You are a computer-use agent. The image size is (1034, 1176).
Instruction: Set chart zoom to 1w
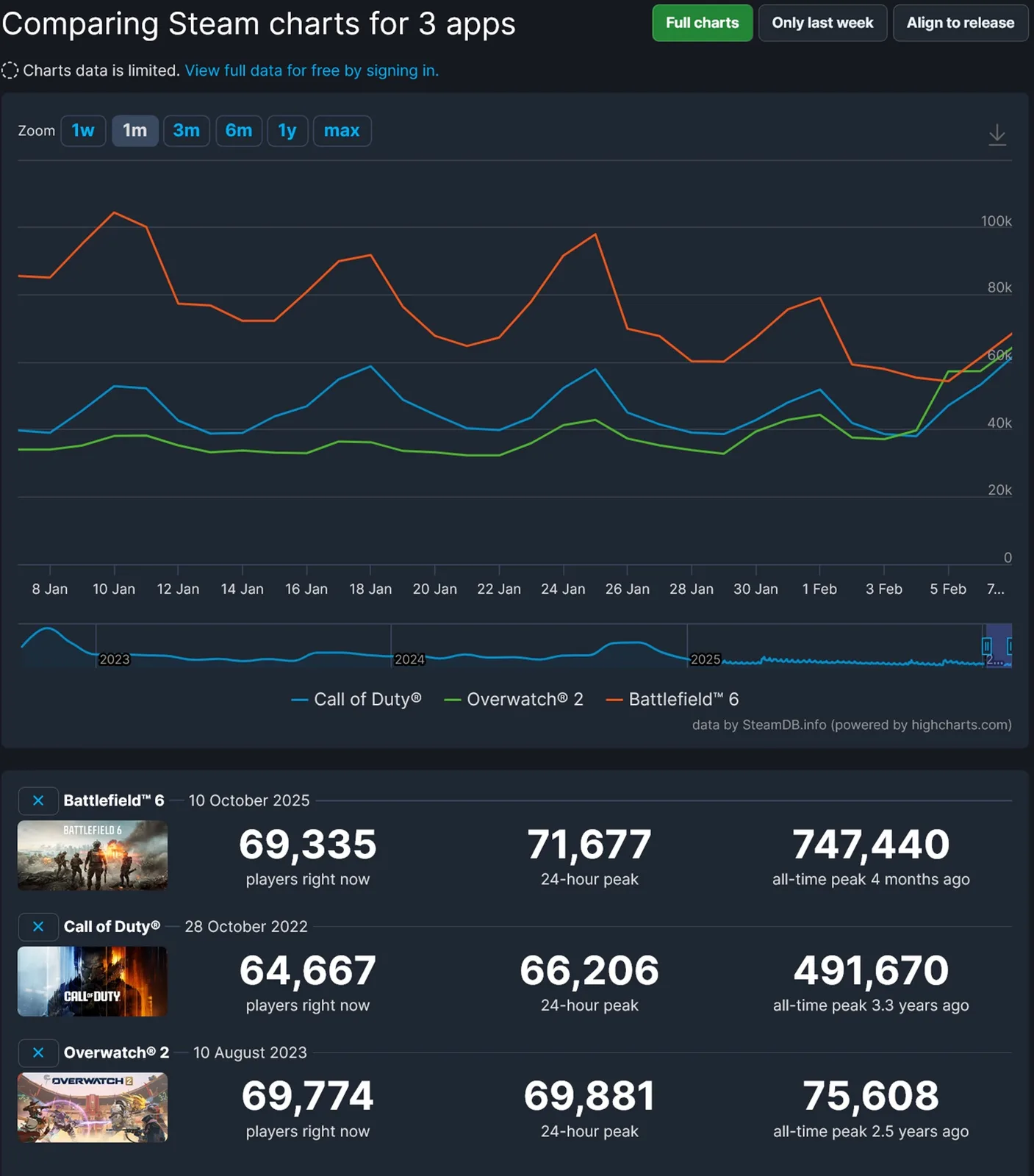tap(83, 131)
